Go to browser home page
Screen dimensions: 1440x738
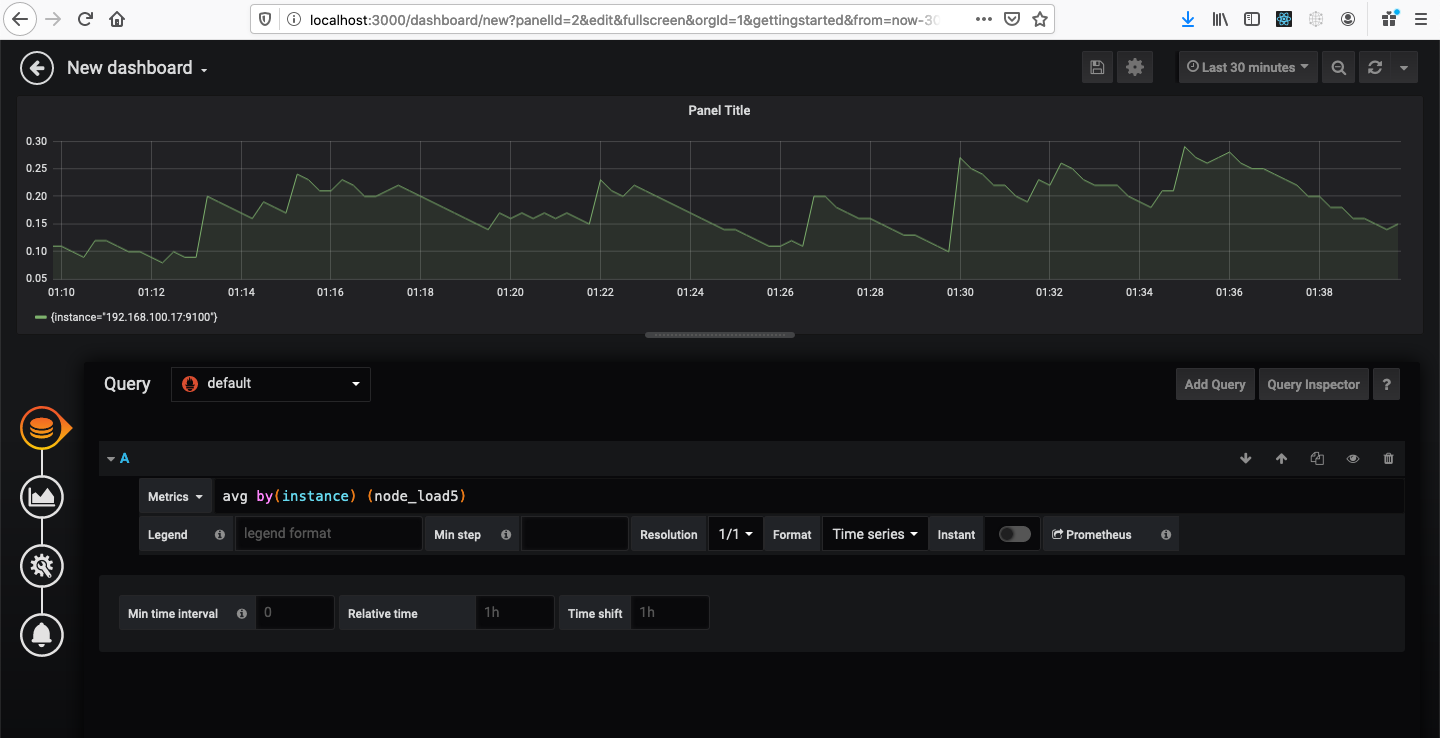tap(118, 19)
